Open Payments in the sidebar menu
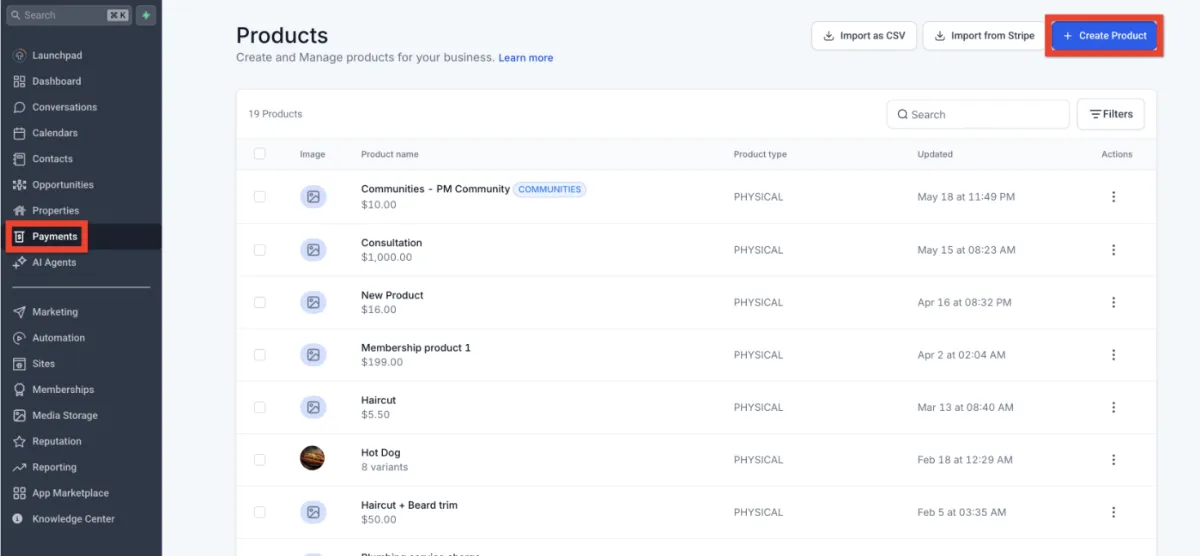The height and width of the screenshot is (556, 1200). [54, 237]
